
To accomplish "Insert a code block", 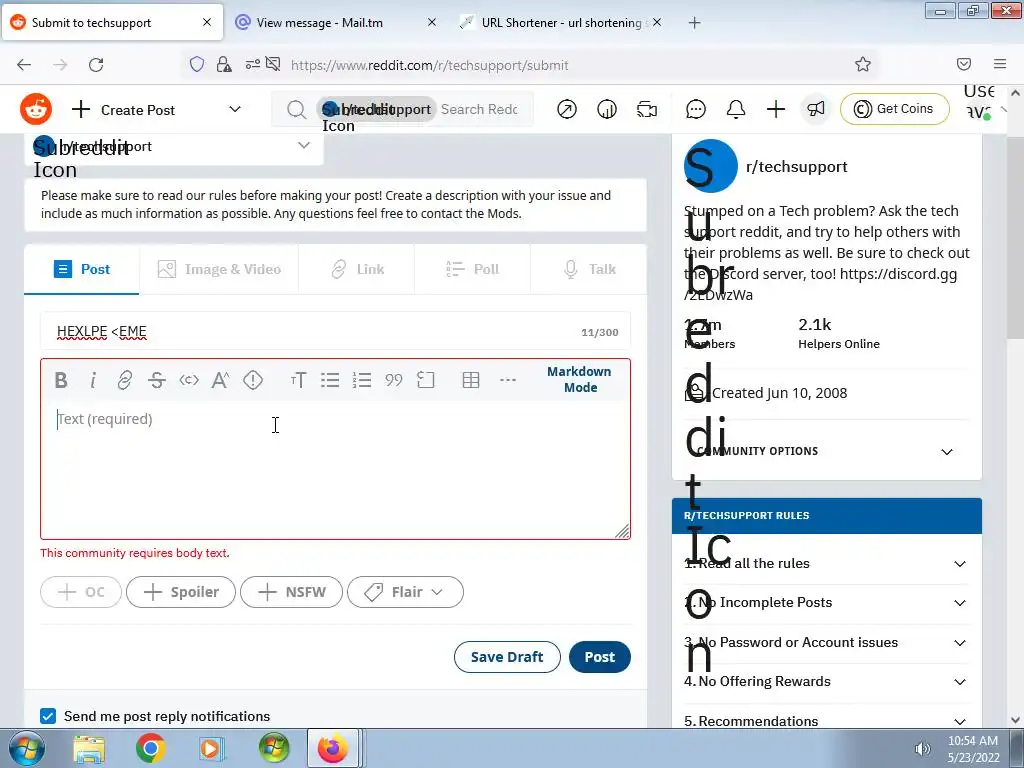I will point(426,380).
